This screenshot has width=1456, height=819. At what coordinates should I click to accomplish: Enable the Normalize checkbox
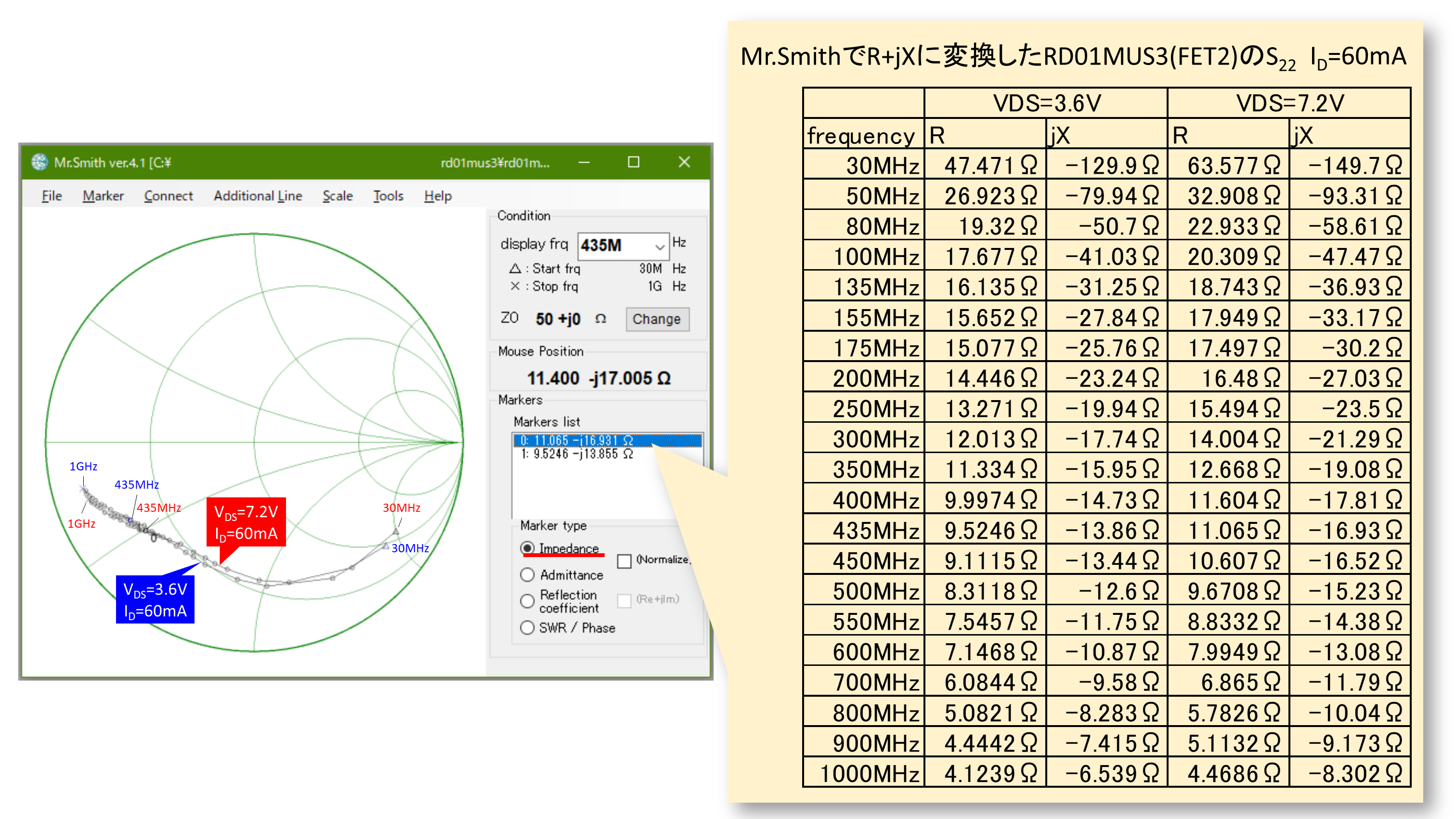tap(624, 561)
